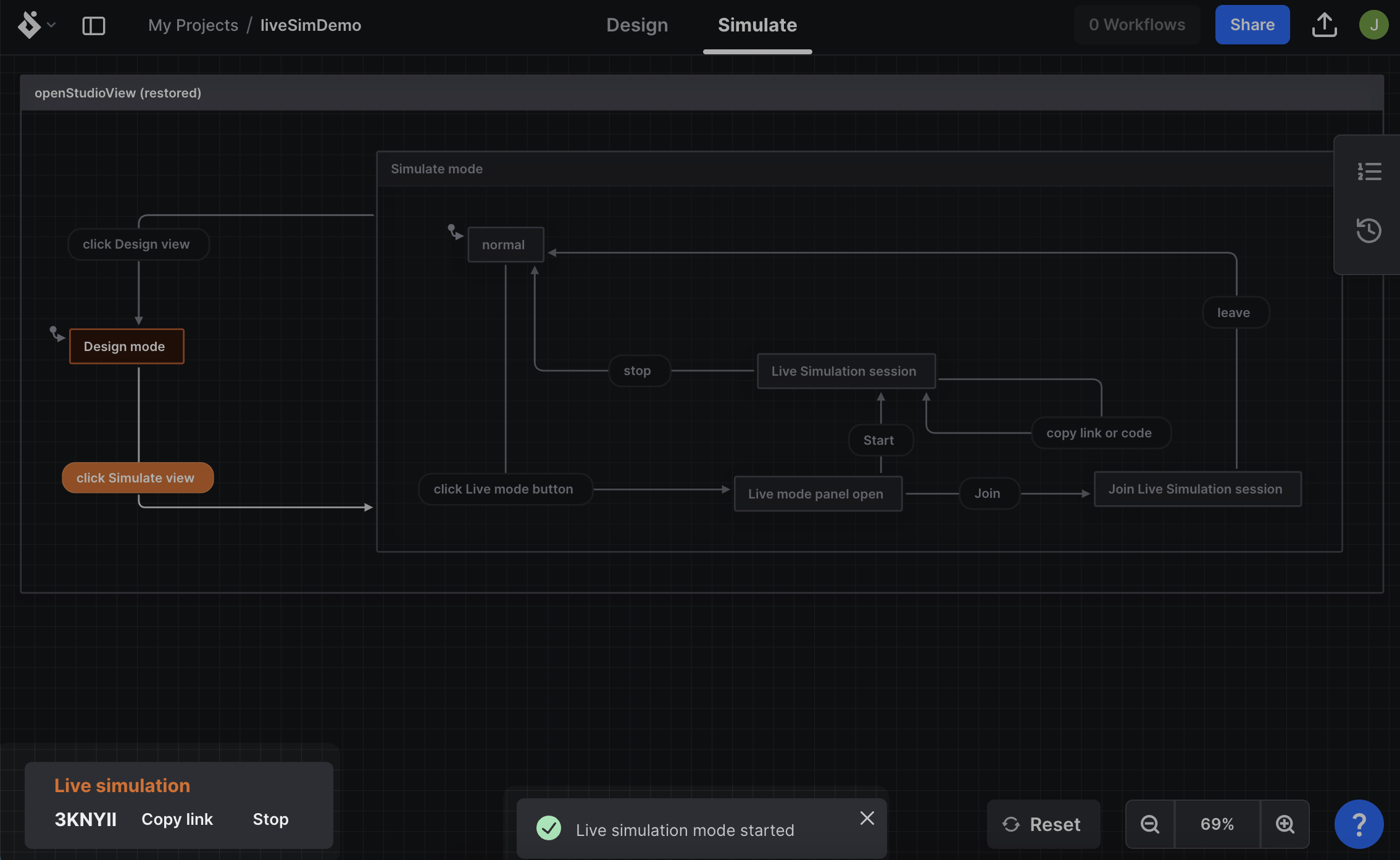Click the export upload icon
The height and width of the screenshot is (860, 1400).
coord(1324,25)
